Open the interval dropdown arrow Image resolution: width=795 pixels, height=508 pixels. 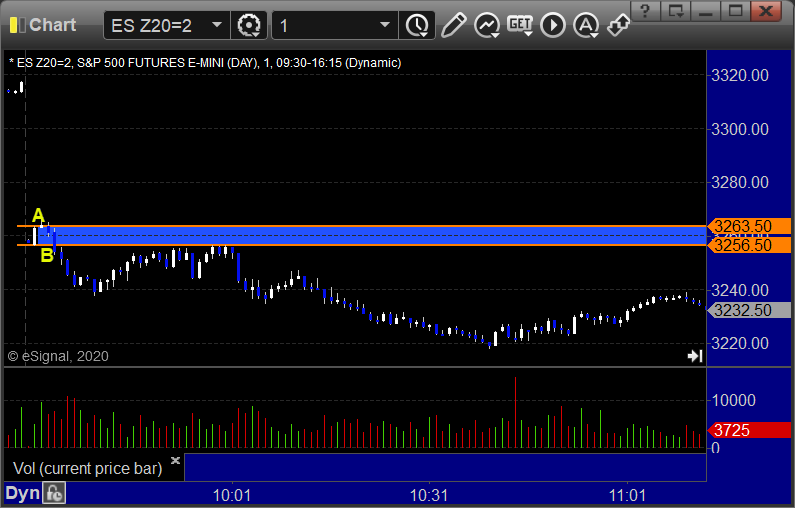(x=385, y=25)
